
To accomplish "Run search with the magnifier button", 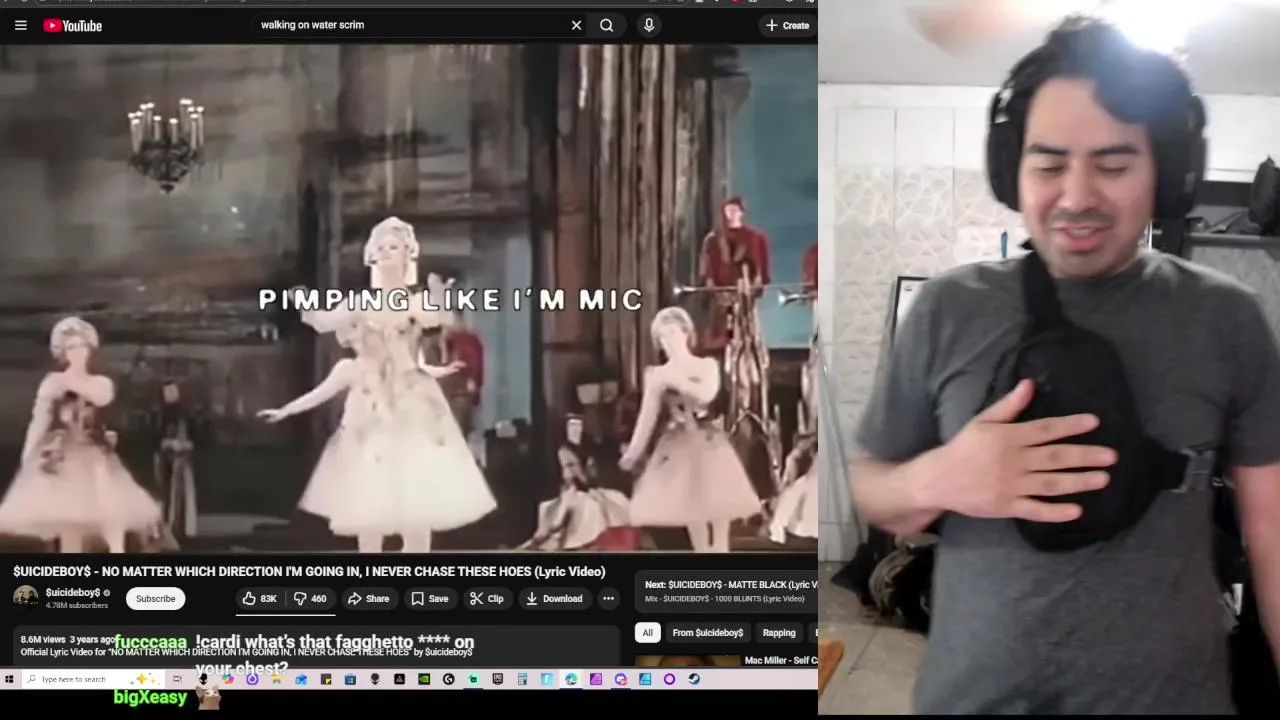I will (607, 25).
